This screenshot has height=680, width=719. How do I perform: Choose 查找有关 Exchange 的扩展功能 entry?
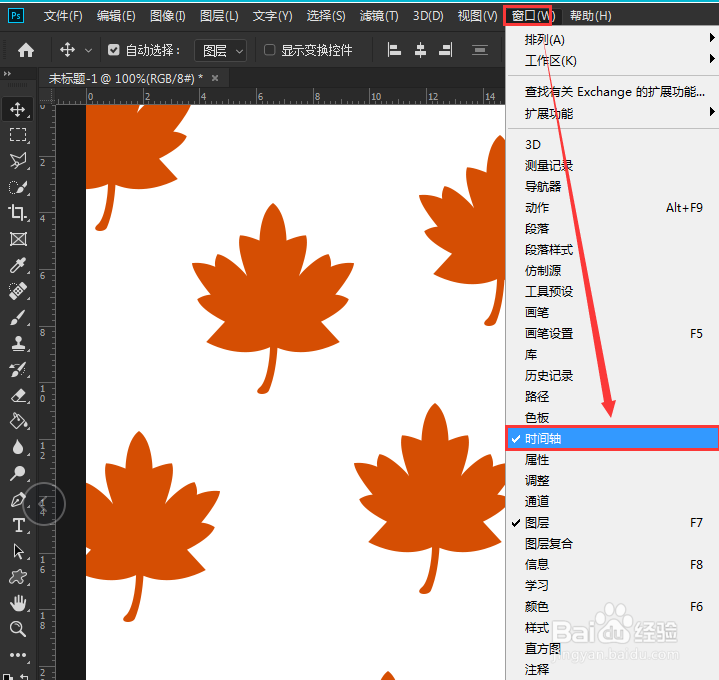(x=612, y=92)
